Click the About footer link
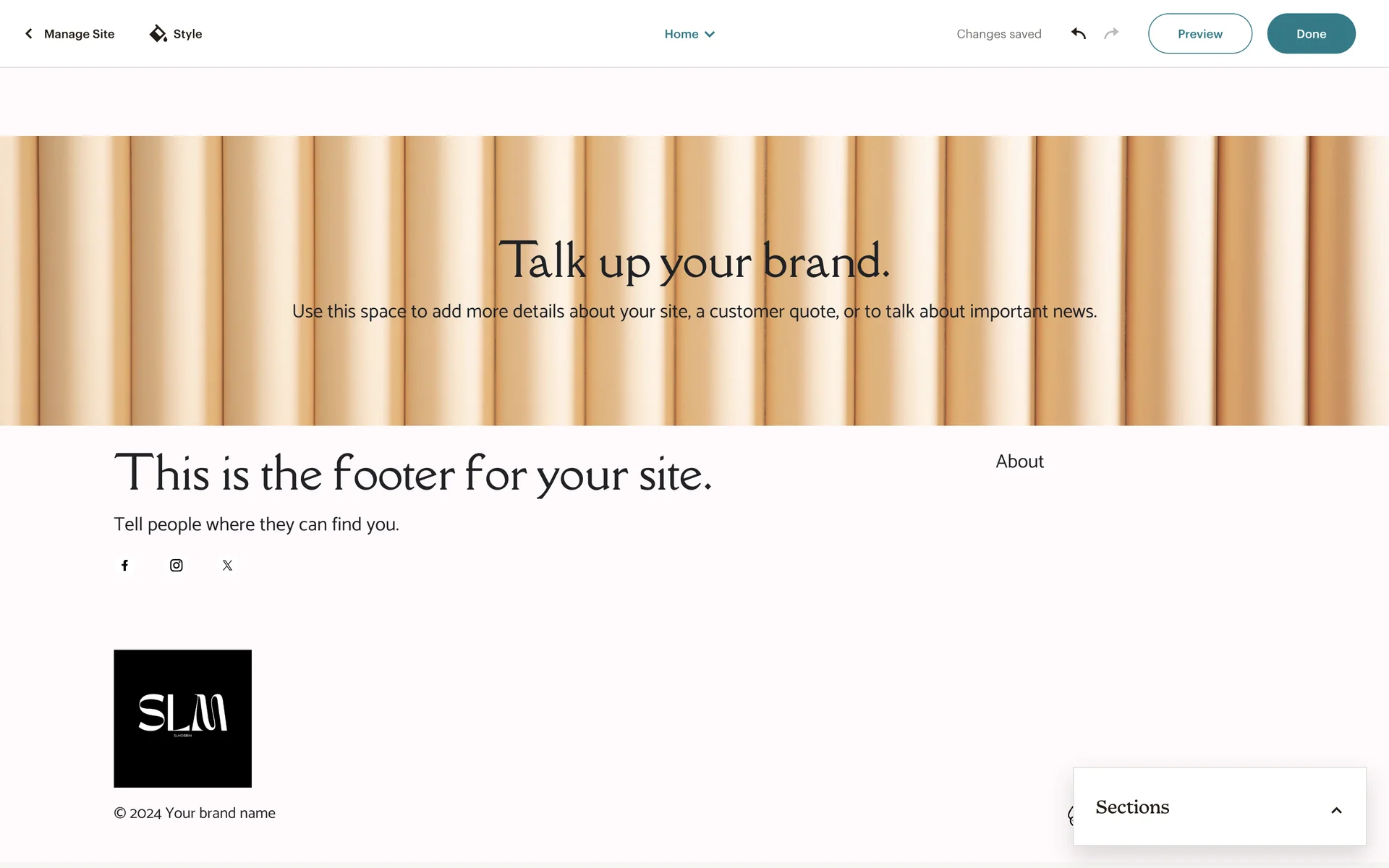 pyautogui.click(x=1019, y=461)
